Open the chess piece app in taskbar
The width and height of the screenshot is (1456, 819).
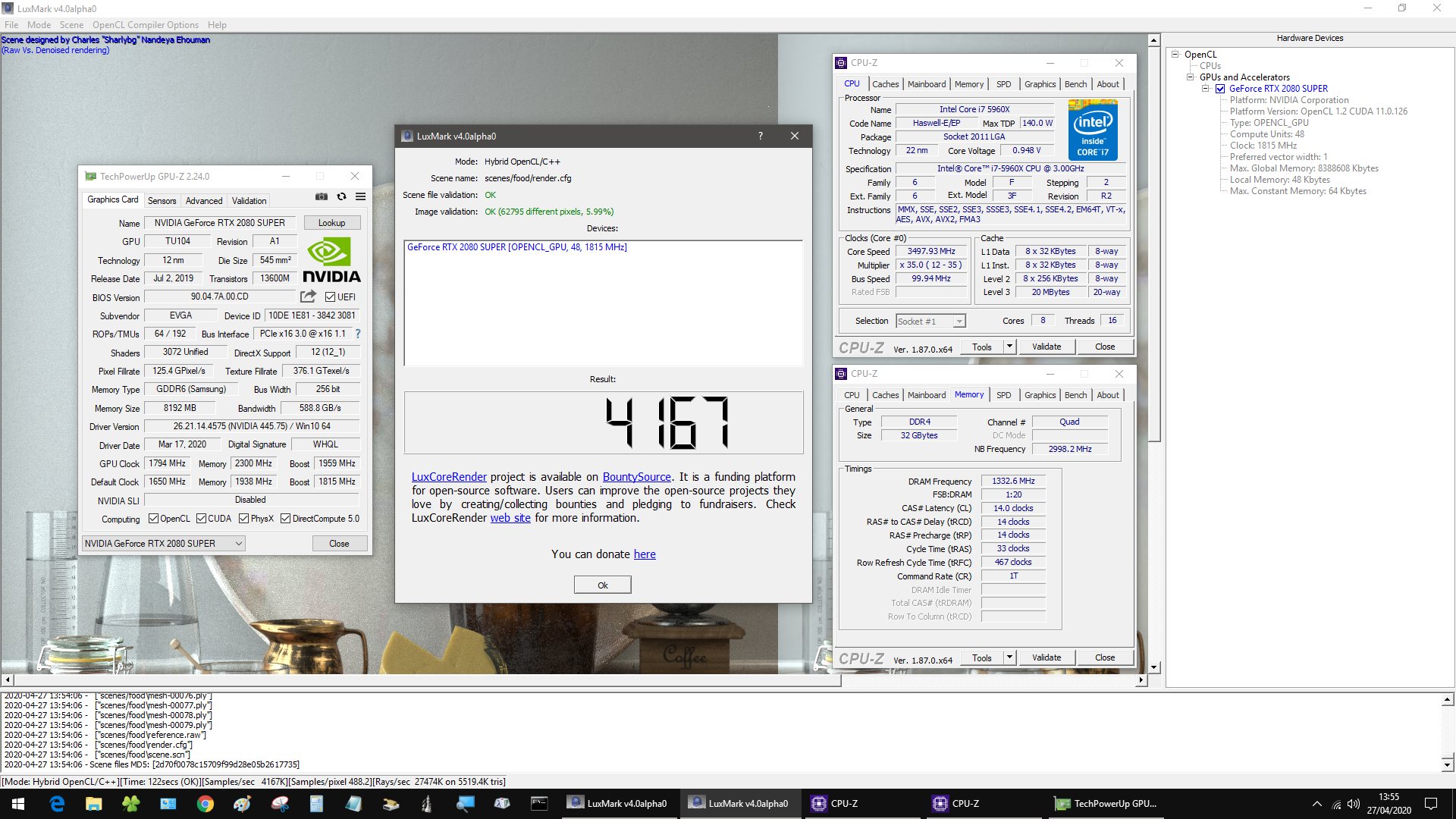pos(428,804)
